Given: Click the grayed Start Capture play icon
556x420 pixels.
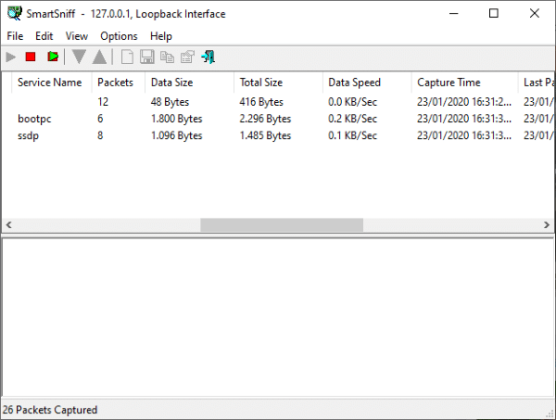Looking at the screenshot, I should tap(11, 57).
